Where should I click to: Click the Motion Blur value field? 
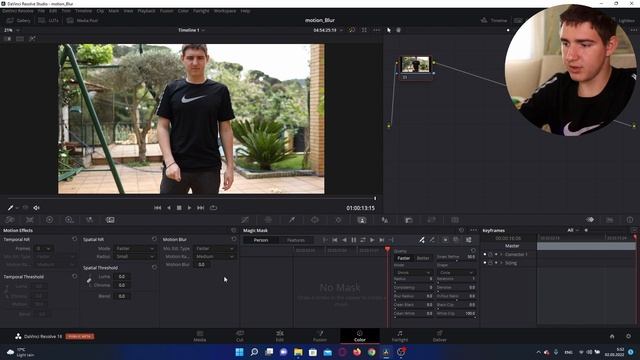click(x=202, y=264)
